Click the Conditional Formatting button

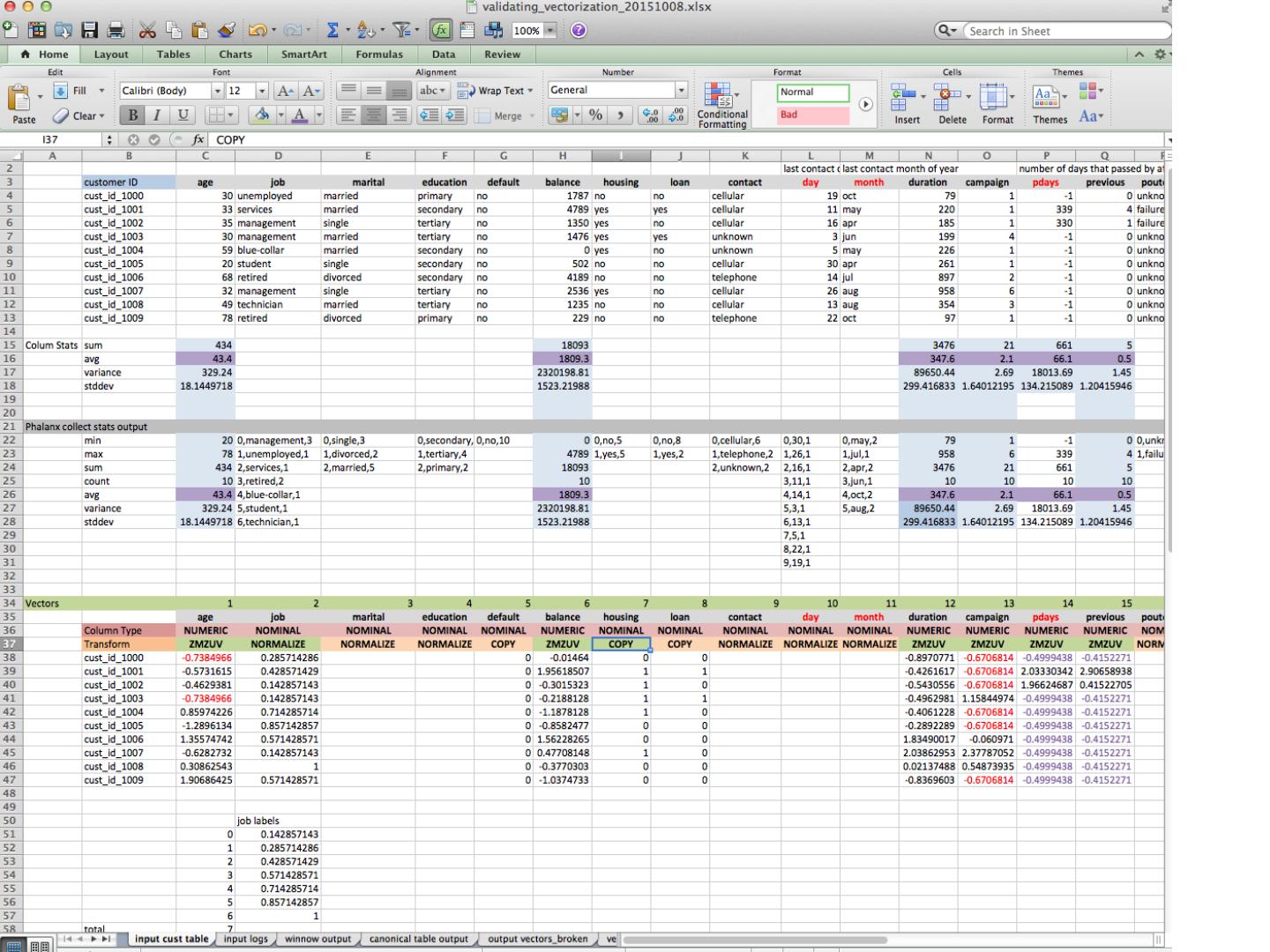[721, 106]
